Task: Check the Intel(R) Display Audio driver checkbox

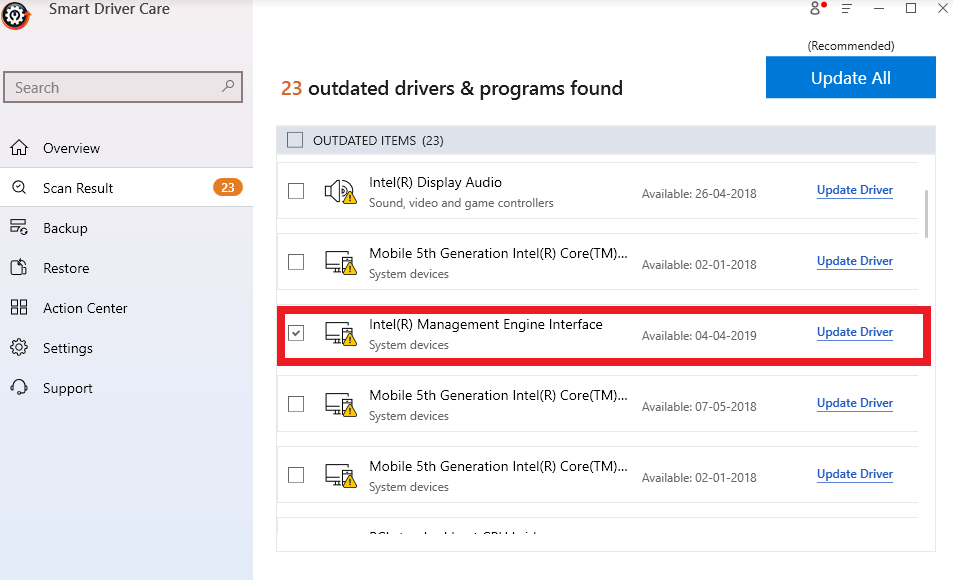Action: (x=295, y=191)
